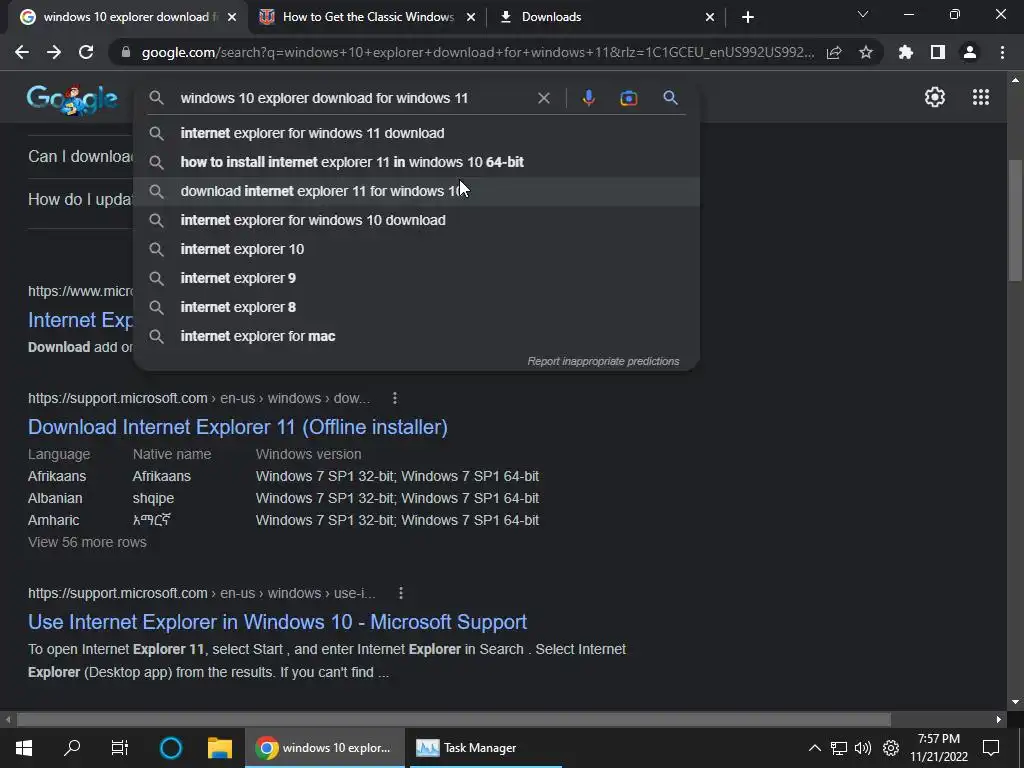Viewport: 1024px width, 768px height.
Task: Click the taskbar clock 7:57 PM
Action: 939,748
